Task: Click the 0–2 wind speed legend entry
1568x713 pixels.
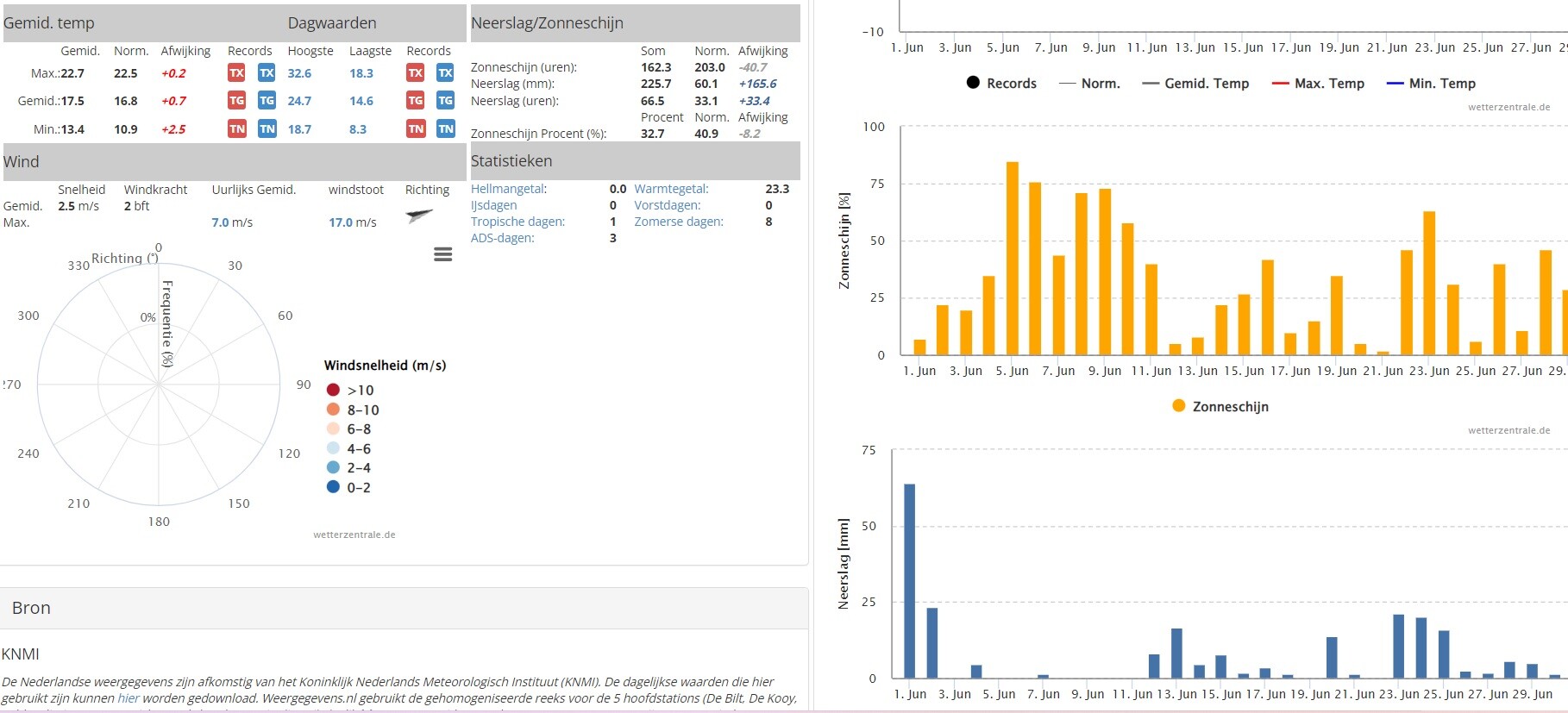Action: [x=349, y=488]
